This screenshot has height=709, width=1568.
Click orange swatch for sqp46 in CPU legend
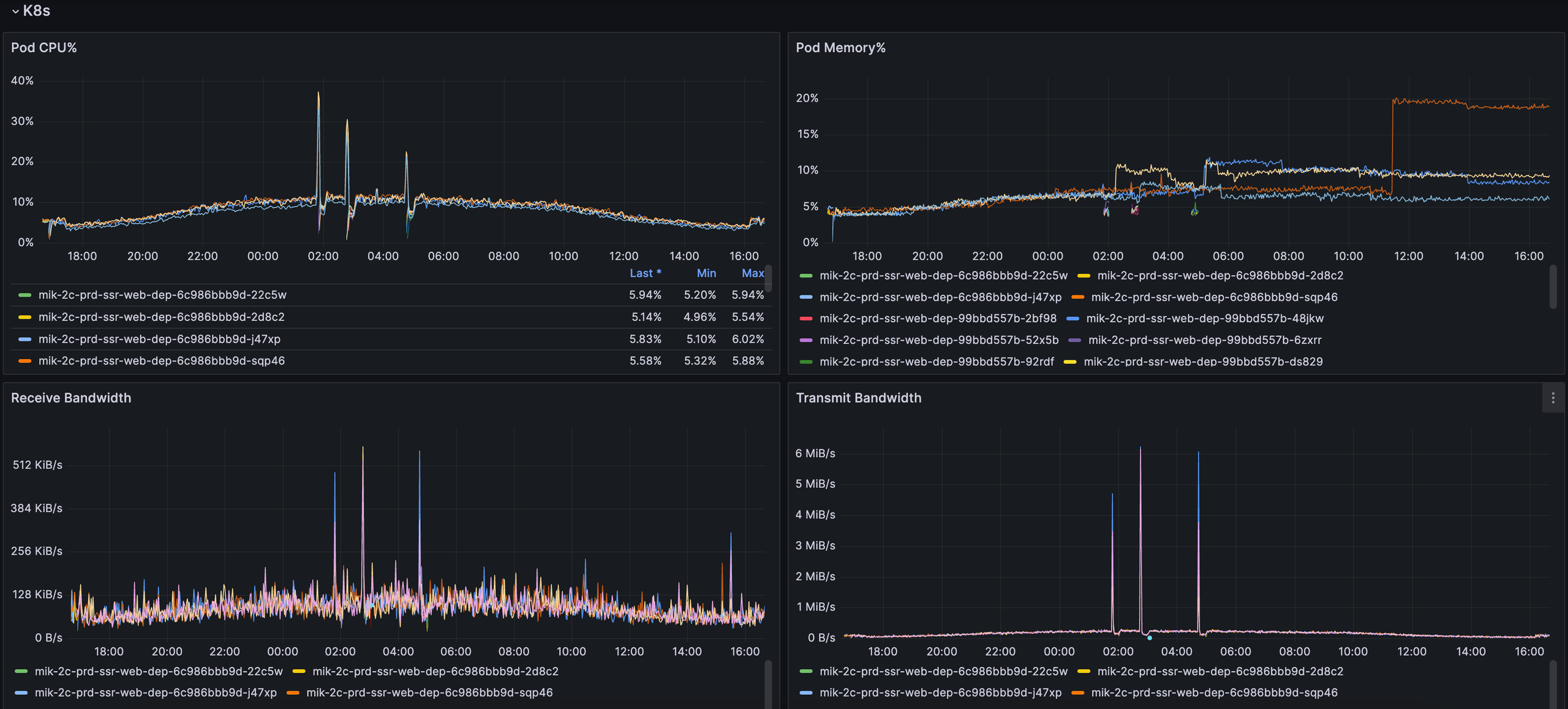point(24,361)
